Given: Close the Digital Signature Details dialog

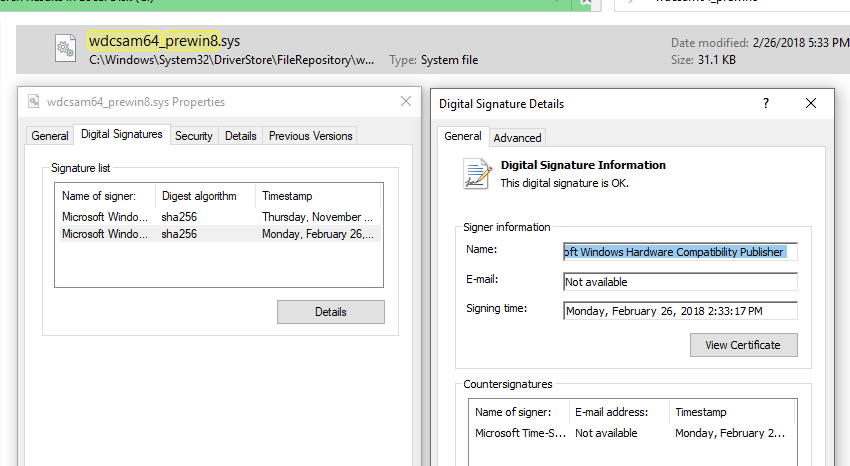Looking at the screenshot, I should click(810, 103).
